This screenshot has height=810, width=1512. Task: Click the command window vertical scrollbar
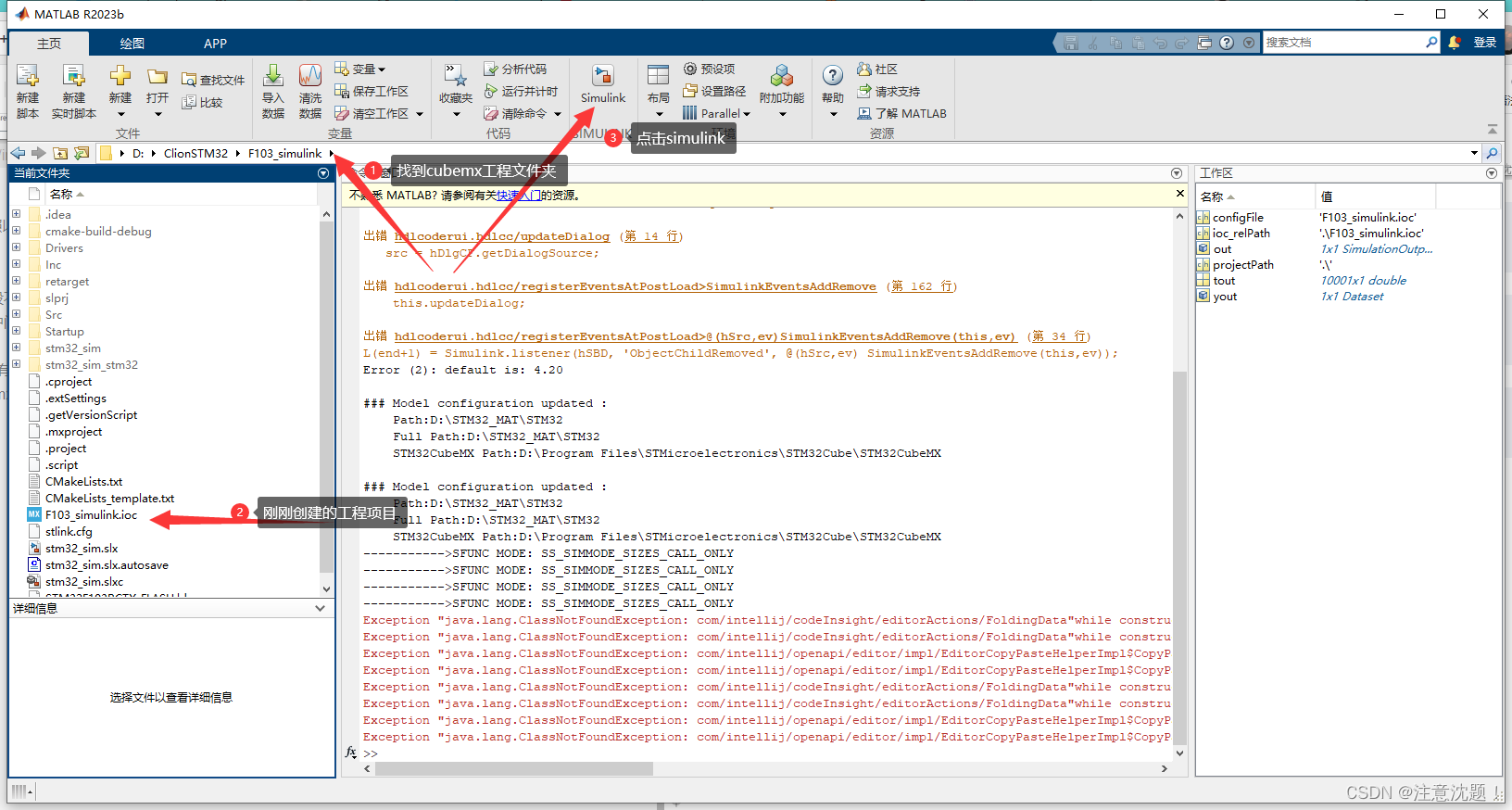pyautogui.click(x=1179, y=556)
